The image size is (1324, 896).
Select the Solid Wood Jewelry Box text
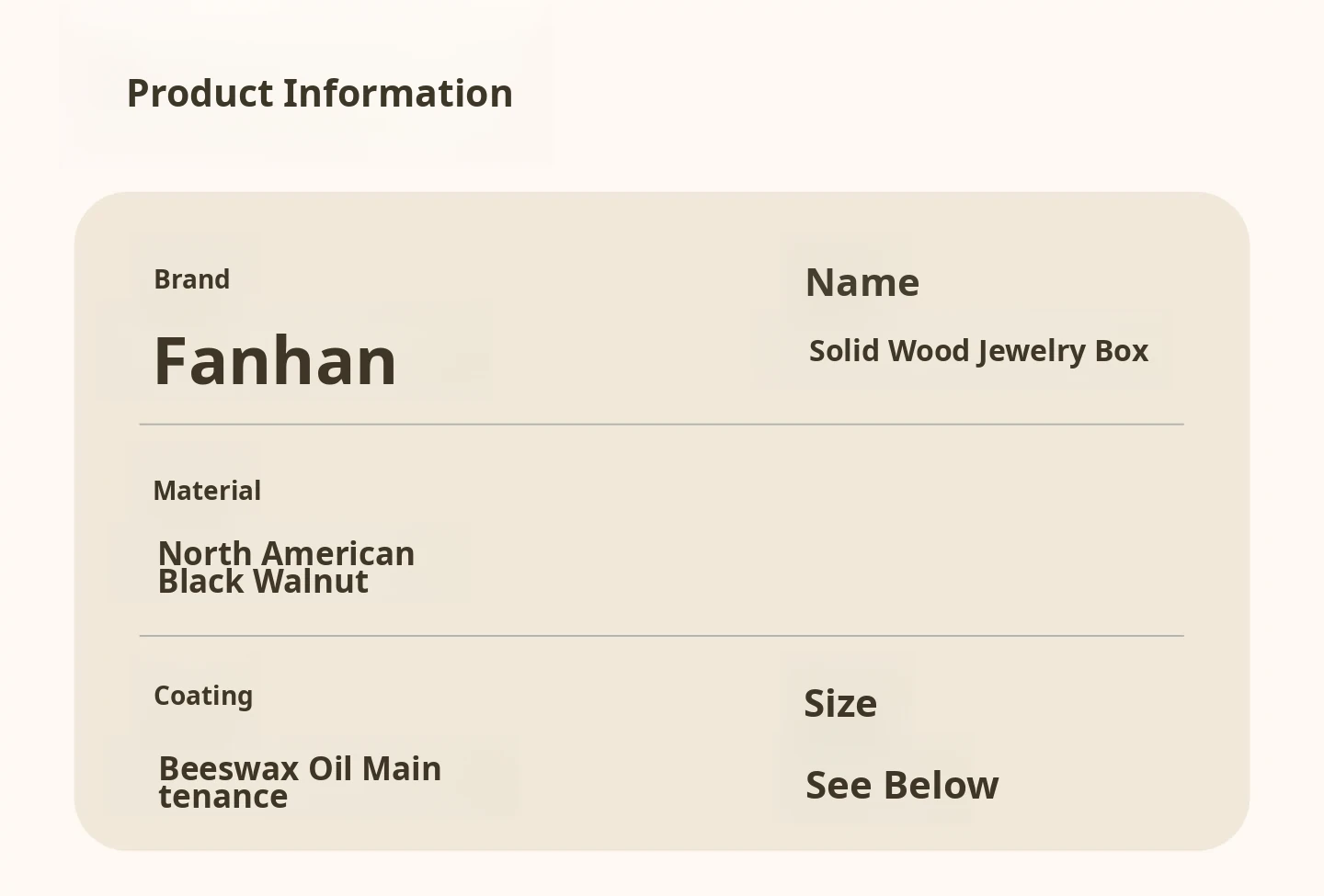point(978,351)
